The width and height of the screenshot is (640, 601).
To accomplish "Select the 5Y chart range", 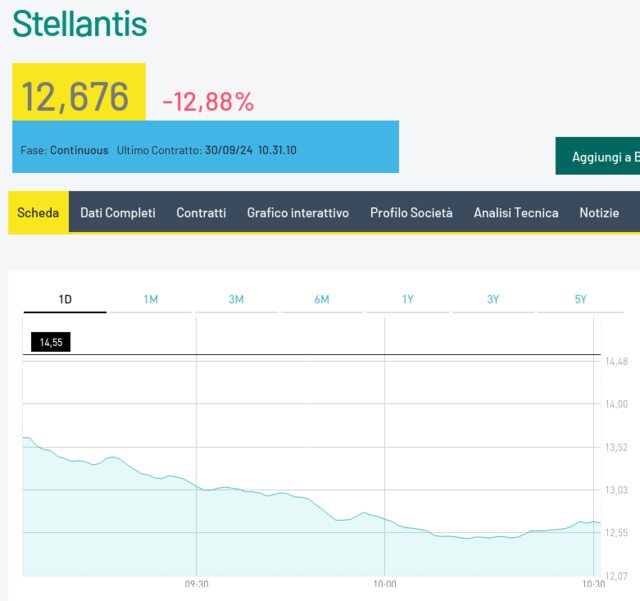I will click(580, 300).
